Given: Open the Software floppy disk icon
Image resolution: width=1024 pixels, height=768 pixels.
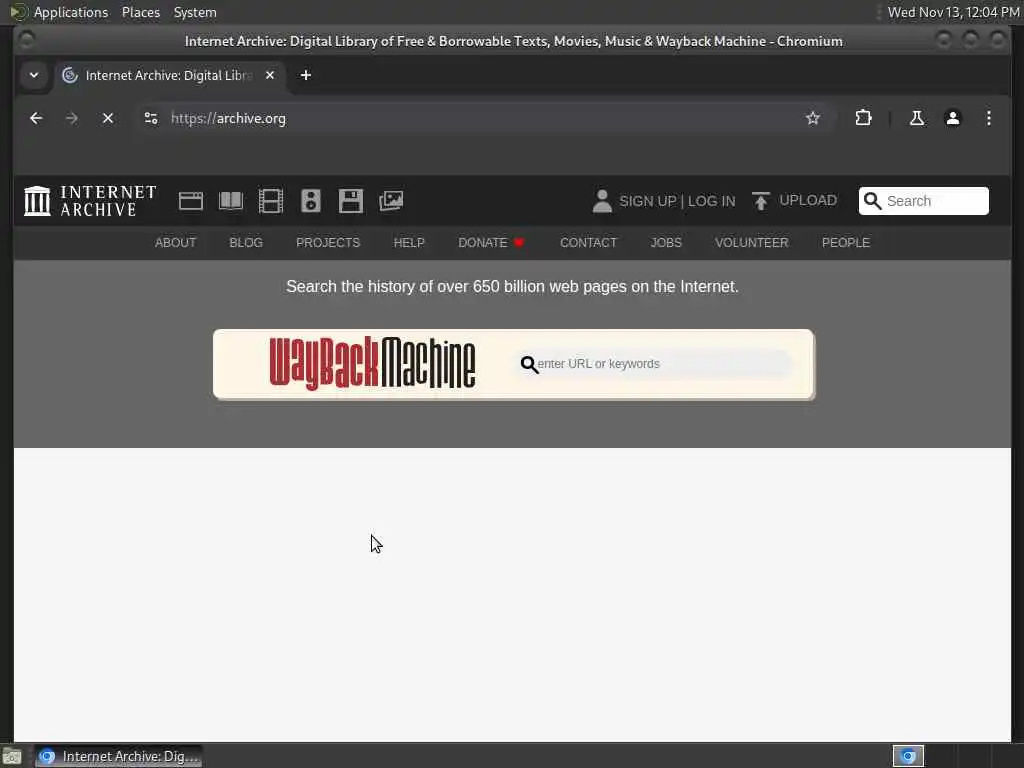Looking at the screenshot, I should pyautogui.click(x=351, y=200).
